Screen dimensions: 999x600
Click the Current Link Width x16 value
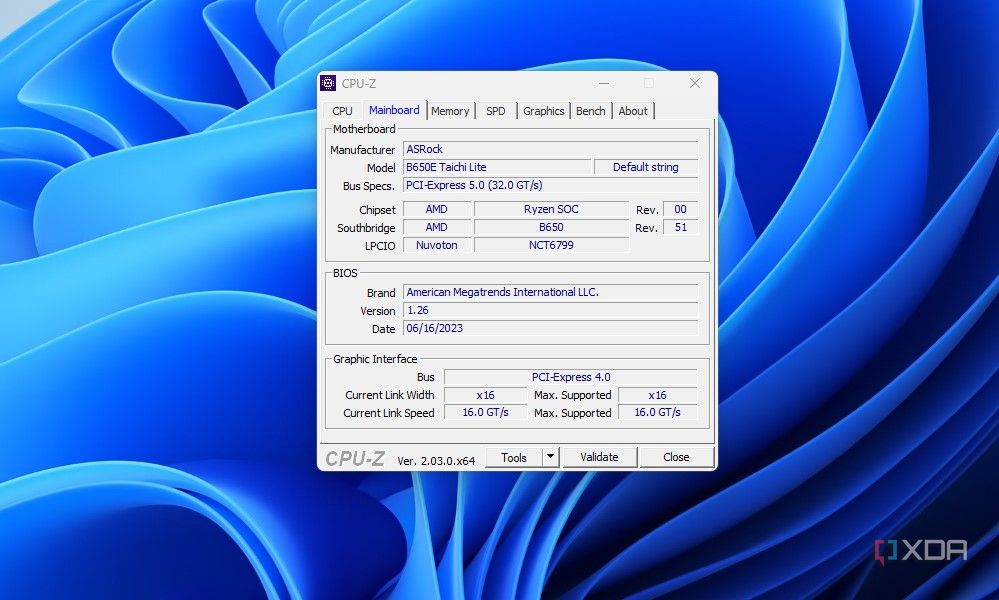tap(485, 395)
